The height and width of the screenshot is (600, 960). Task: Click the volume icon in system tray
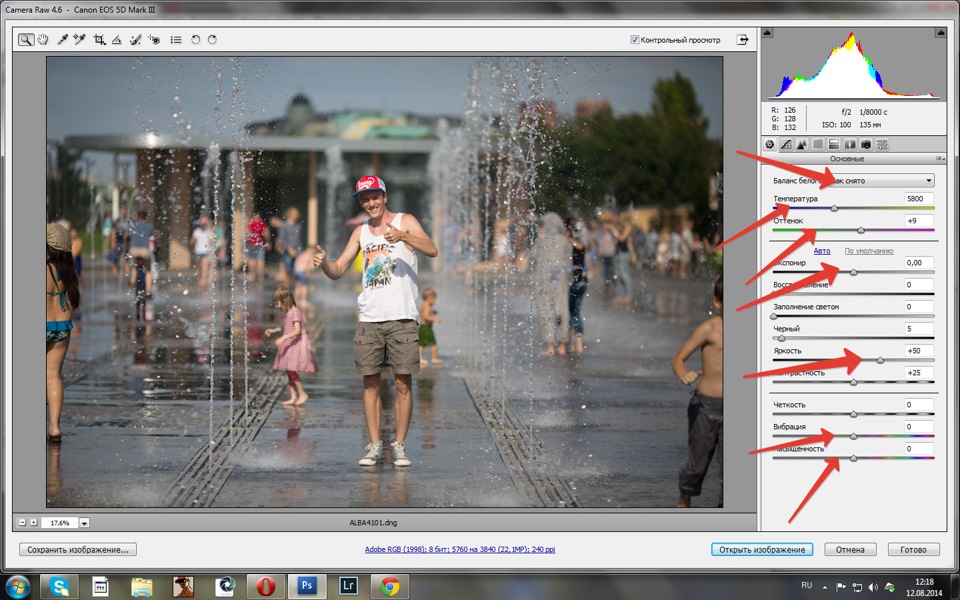pos(873,587)
